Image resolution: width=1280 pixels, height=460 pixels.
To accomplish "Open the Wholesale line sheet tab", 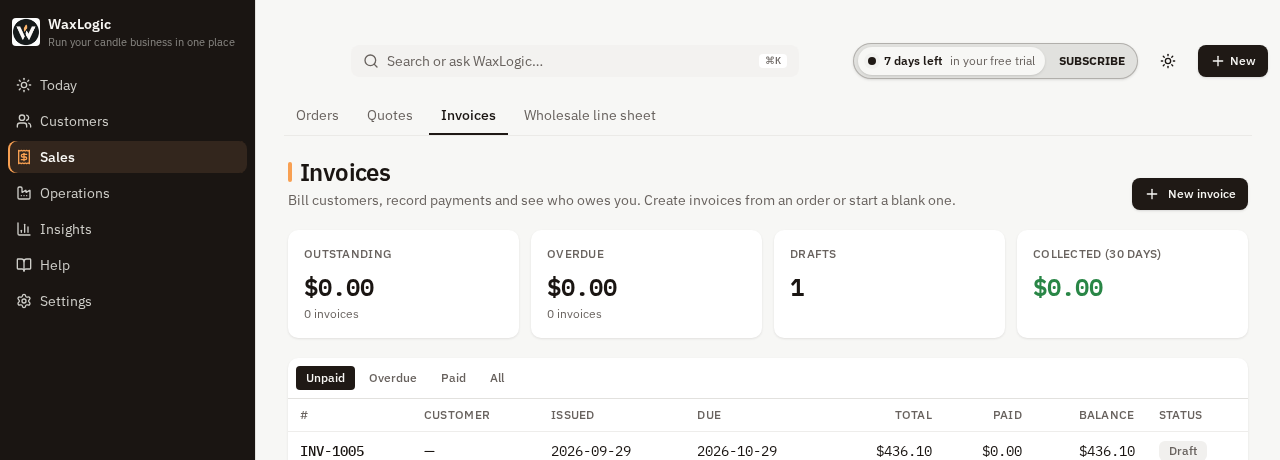I will [590, 115].
